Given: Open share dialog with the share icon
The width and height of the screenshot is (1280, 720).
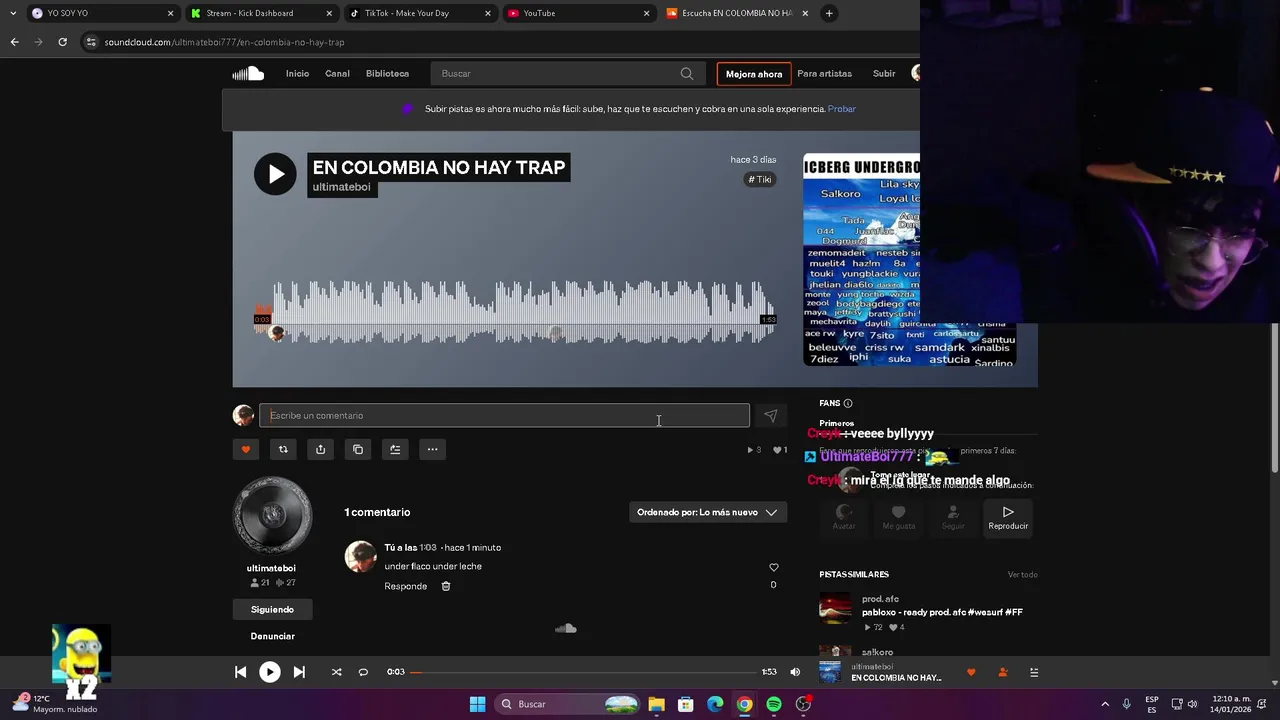Looking at the screenshot, I should 320,449.
